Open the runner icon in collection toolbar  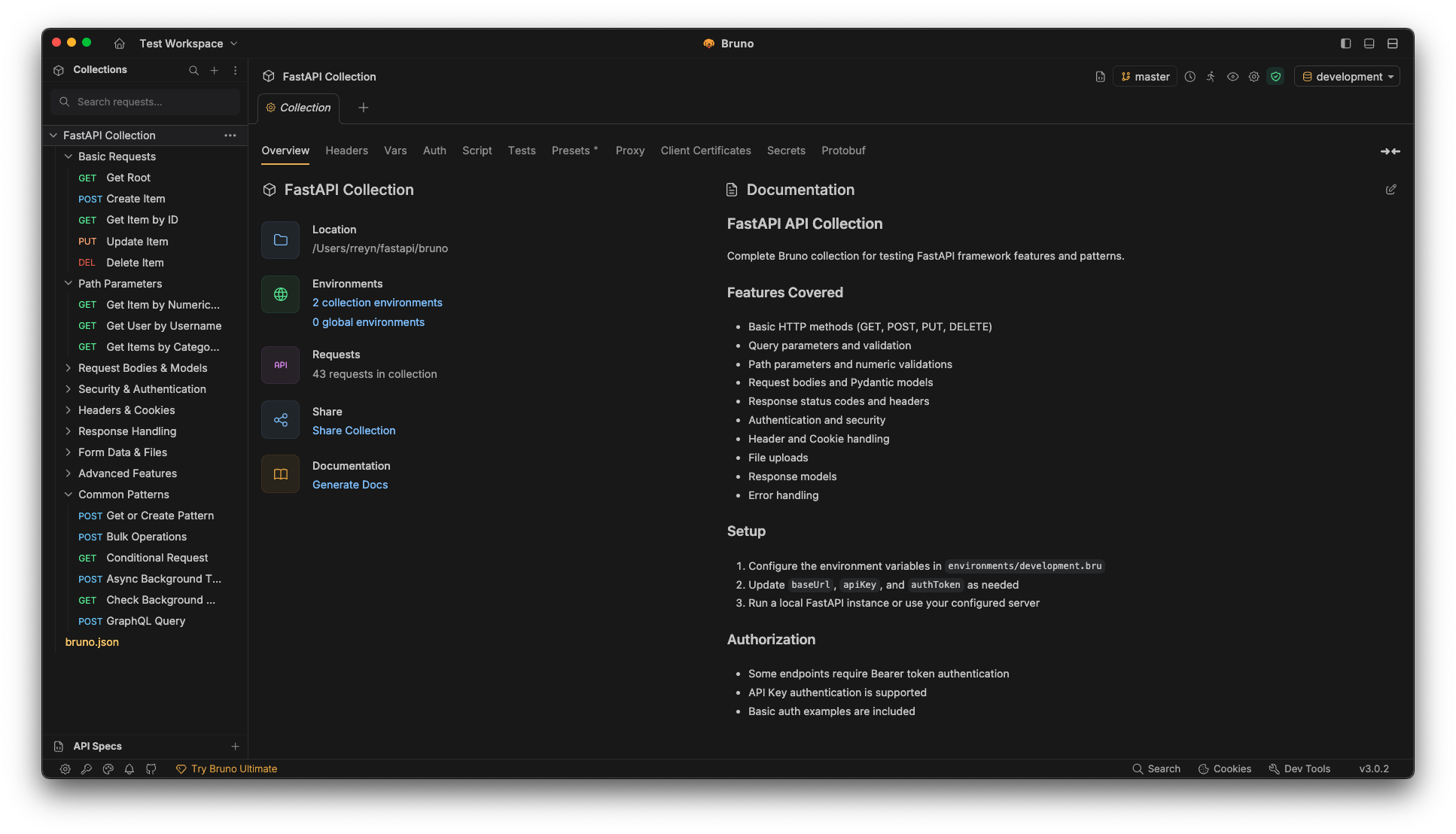[1211, 77]
